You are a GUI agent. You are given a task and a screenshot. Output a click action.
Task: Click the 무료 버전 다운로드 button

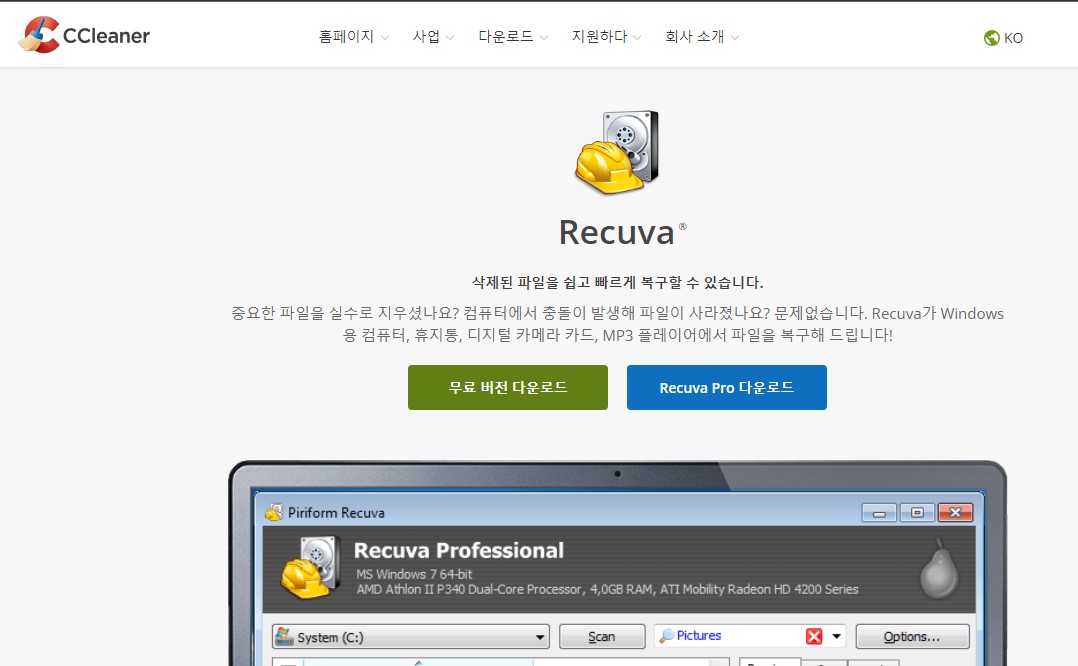507,388
